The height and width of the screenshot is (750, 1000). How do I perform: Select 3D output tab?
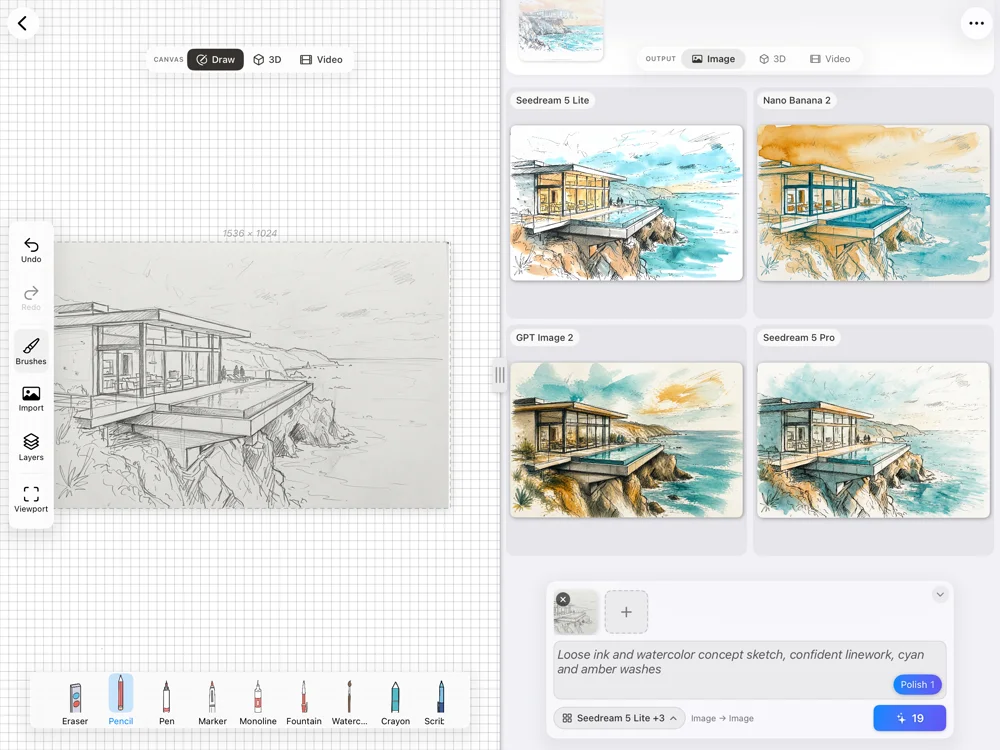(x=772, y=59)
